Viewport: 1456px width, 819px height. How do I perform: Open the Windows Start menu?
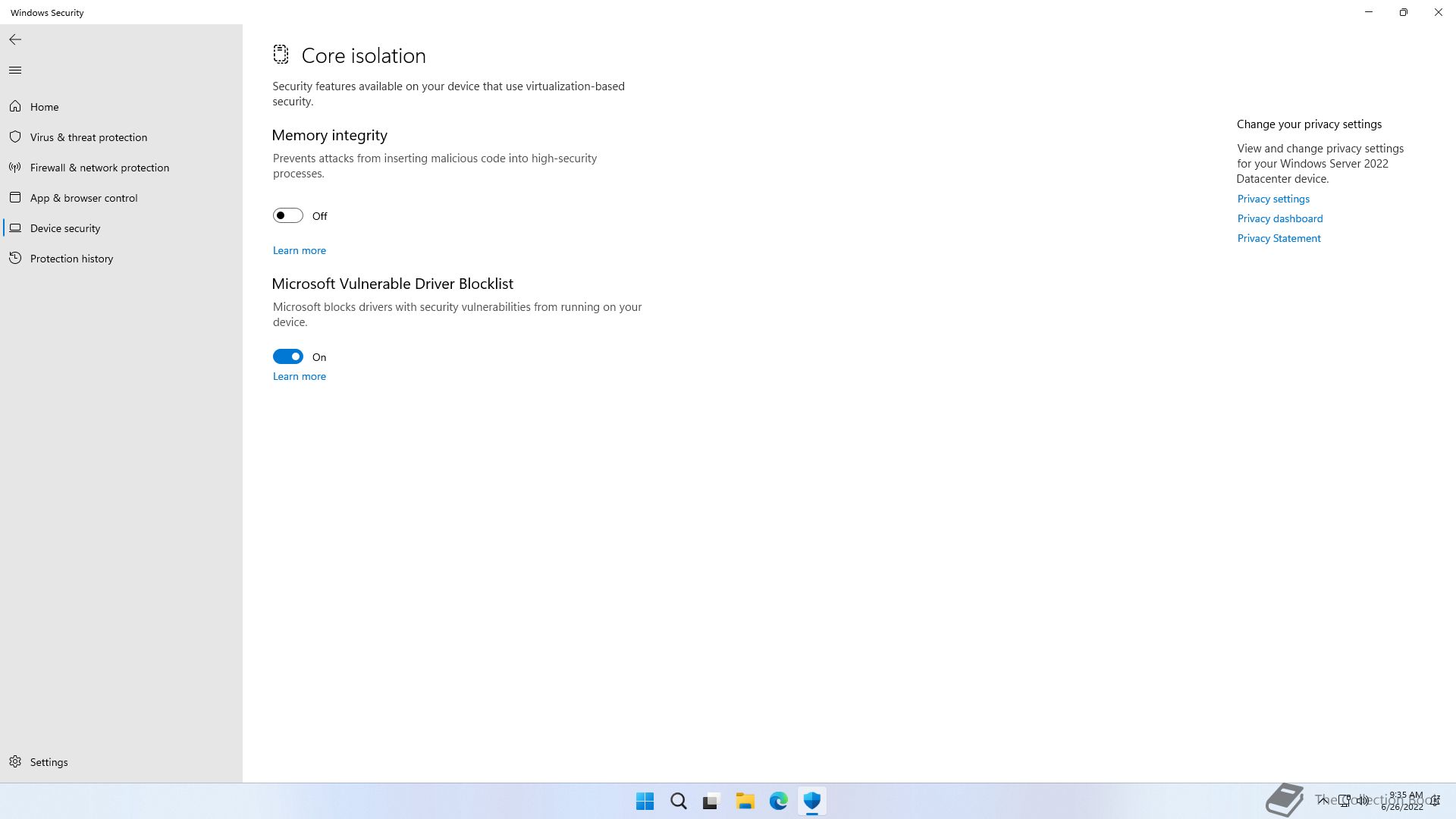point(645,801)
